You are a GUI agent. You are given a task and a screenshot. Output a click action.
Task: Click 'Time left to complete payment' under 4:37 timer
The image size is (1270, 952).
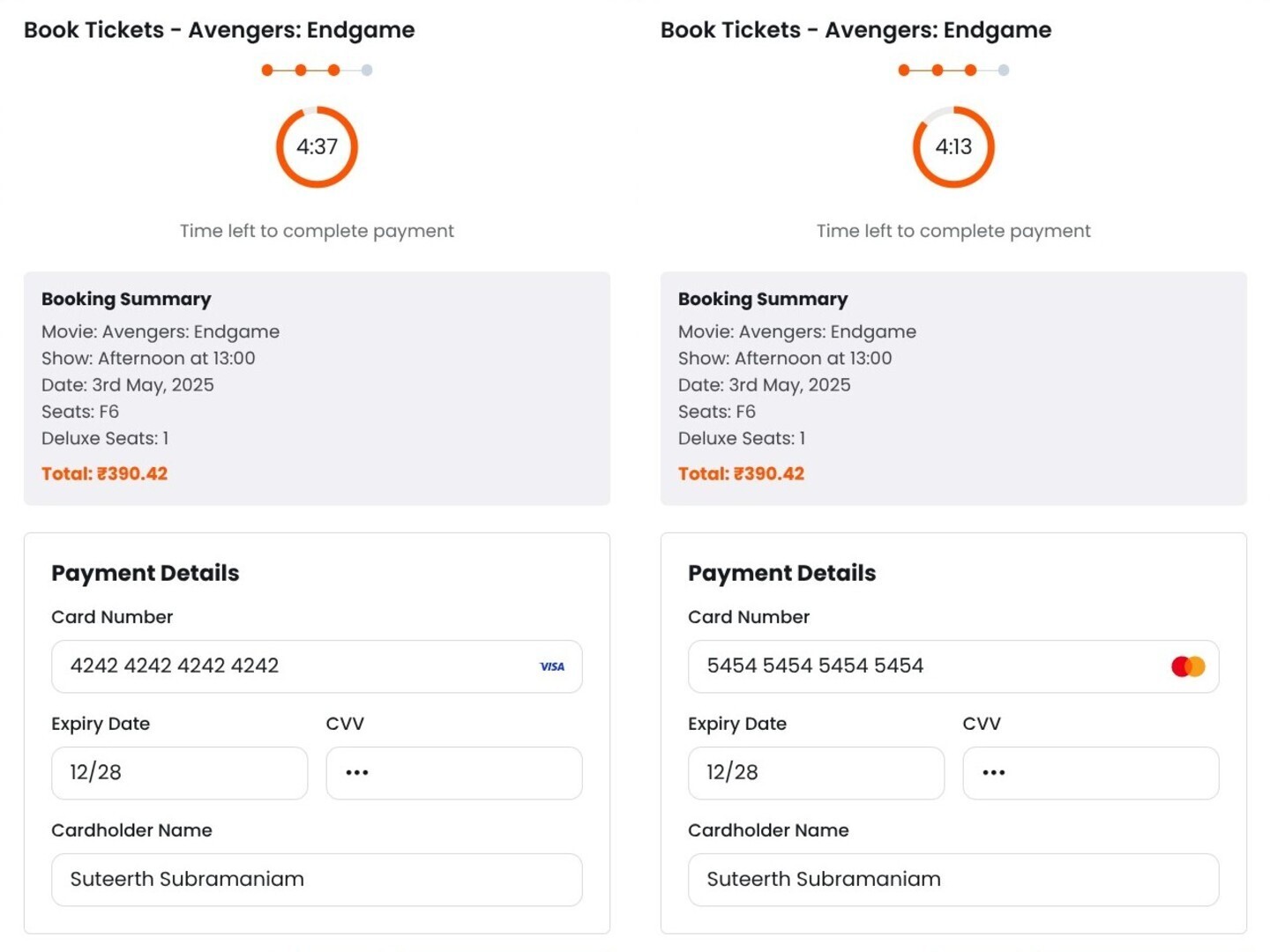tap(317, 231)
